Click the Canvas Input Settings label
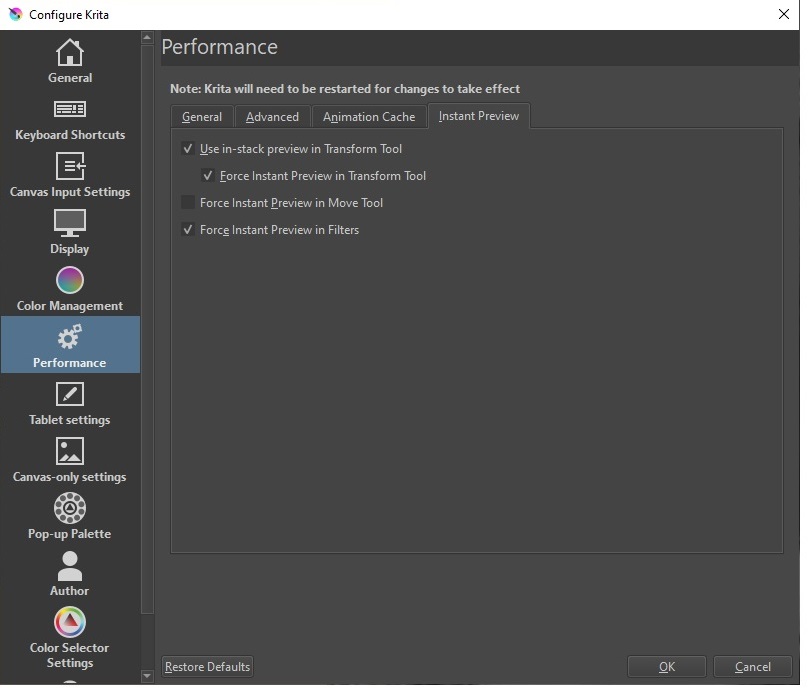811x692 pixels. 71,194
